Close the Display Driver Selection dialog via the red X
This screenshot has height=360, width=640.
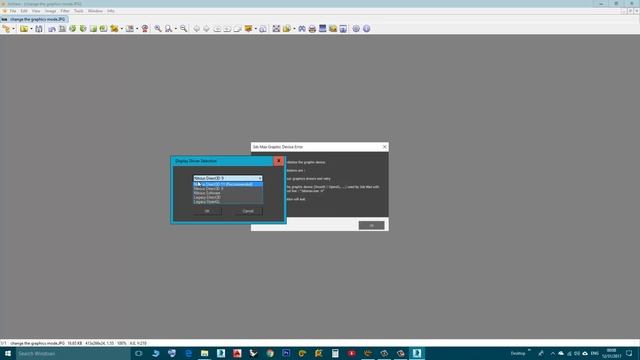click(x=279, y=161)
